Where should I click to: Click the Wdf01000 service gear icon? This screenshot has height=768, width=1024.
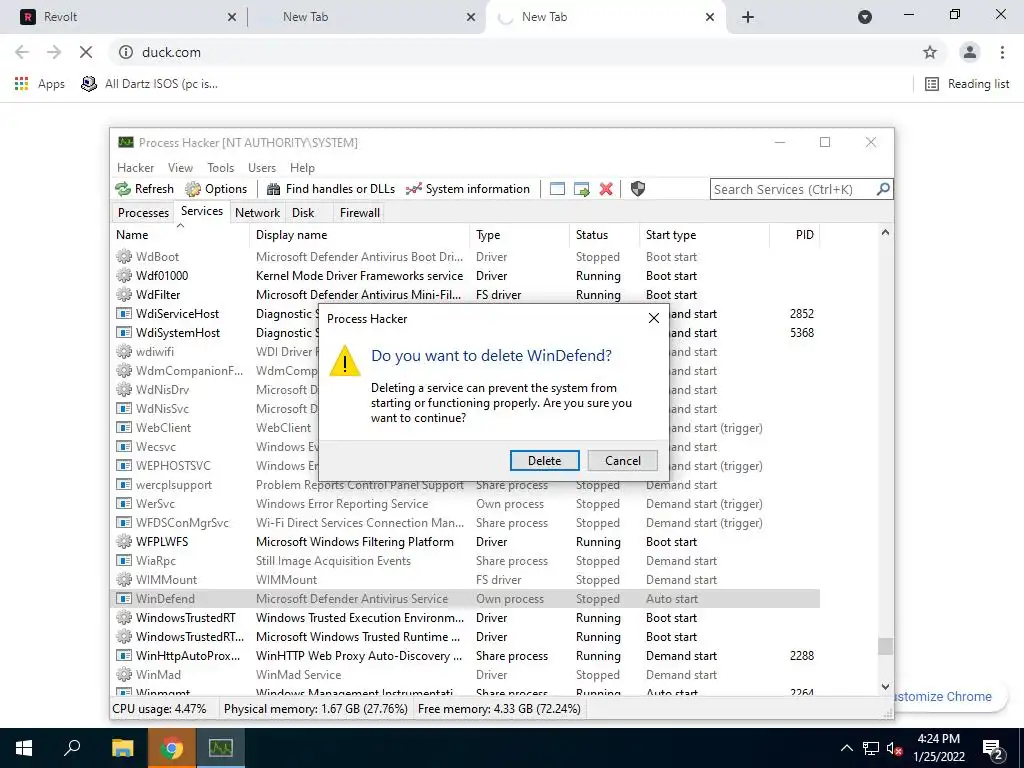pyautogui.click(x=124, y=276)
